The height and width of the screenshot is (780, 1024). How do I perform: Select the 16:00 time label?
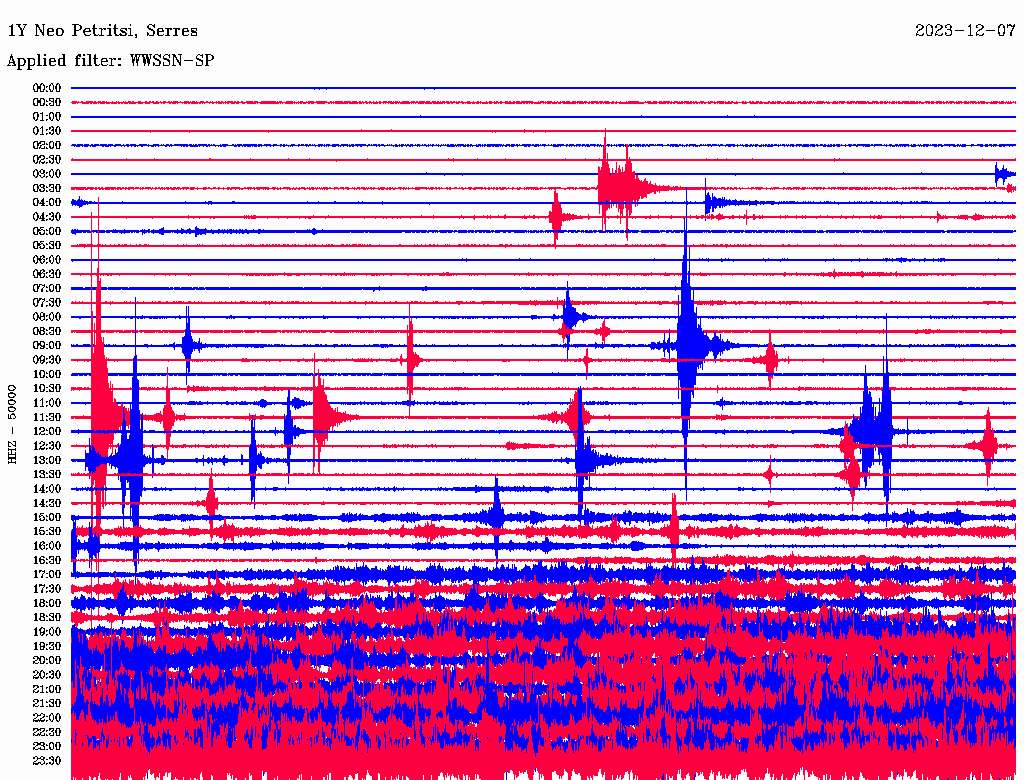point(47,546)
